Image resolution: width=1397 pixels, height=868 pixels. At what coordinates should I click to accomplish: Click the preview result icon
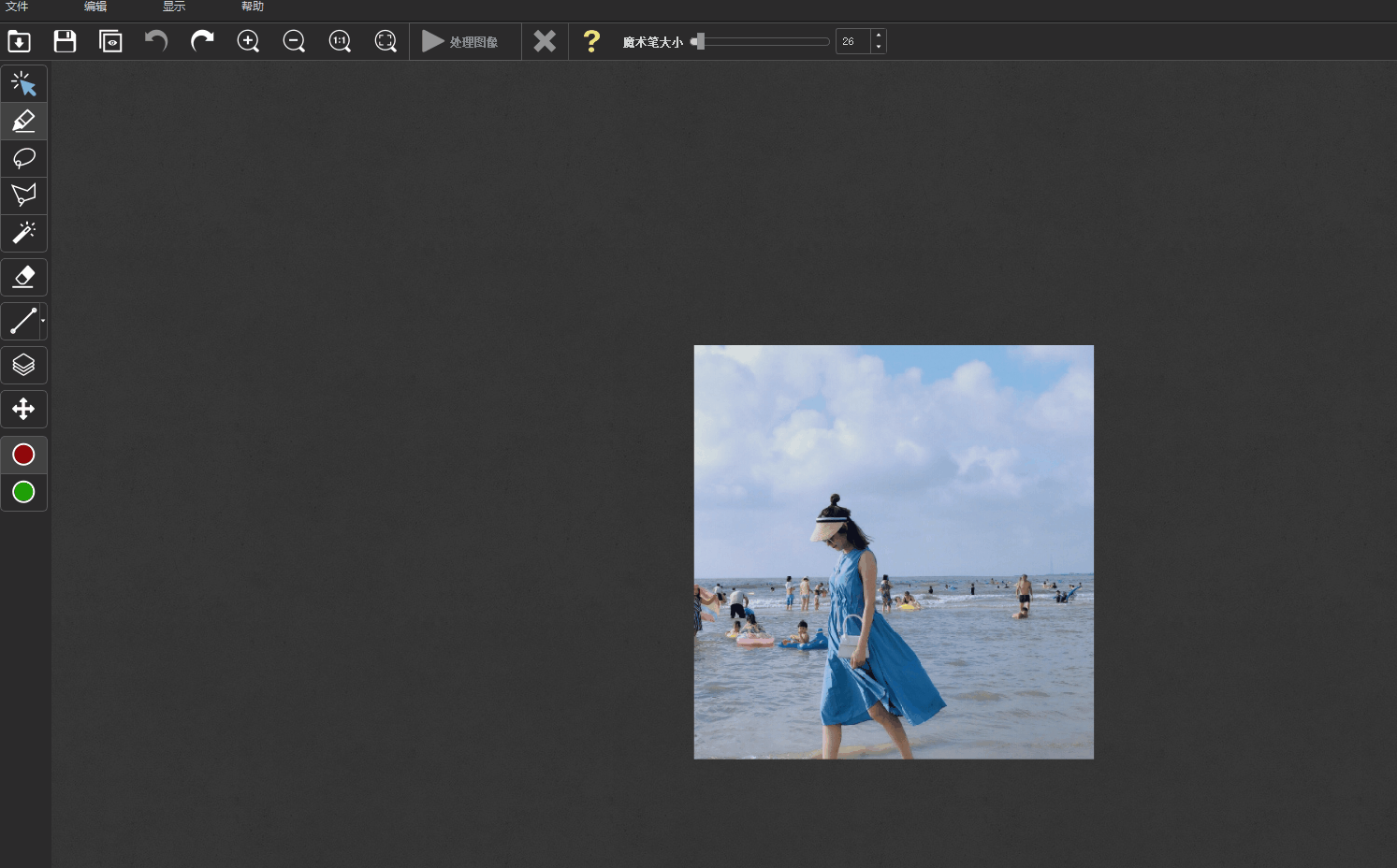tap(110, 41)
